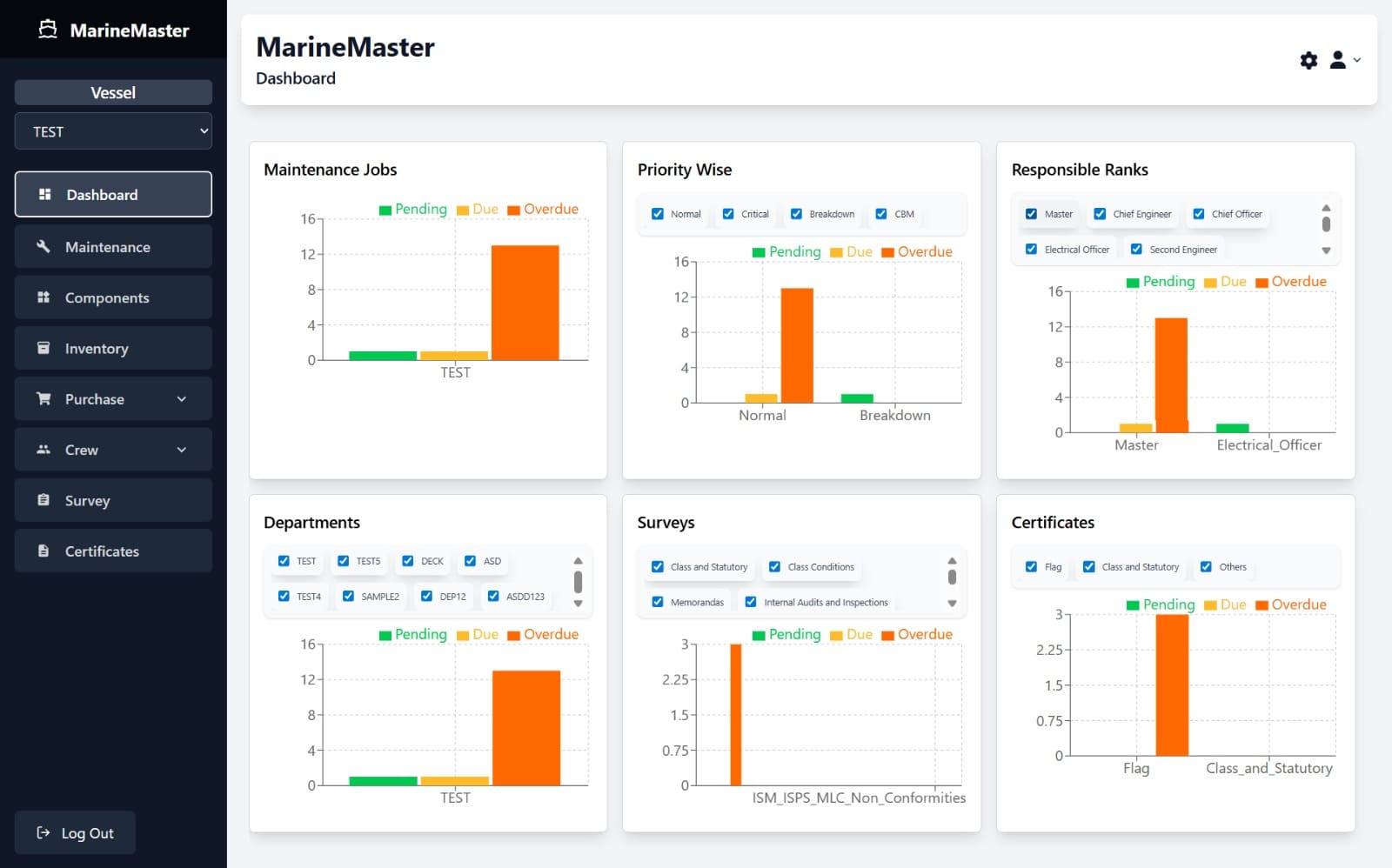
Task: Disable the DECK department checkbox
Action: tap(408, 561)
